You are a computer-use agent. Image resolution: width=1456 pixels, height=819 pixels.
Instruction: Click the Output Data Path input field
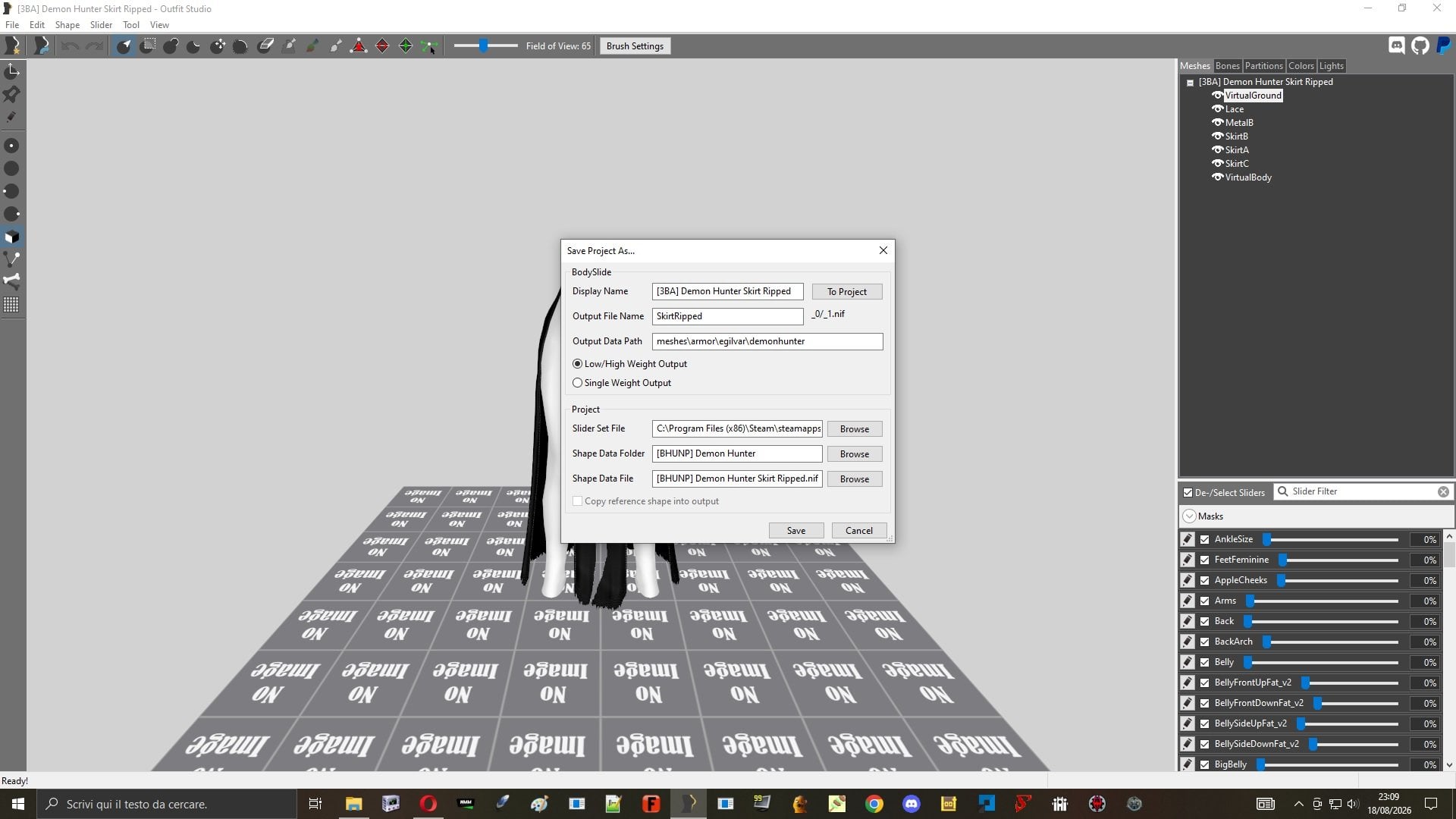pyautogui.click(x=767, y=341)
